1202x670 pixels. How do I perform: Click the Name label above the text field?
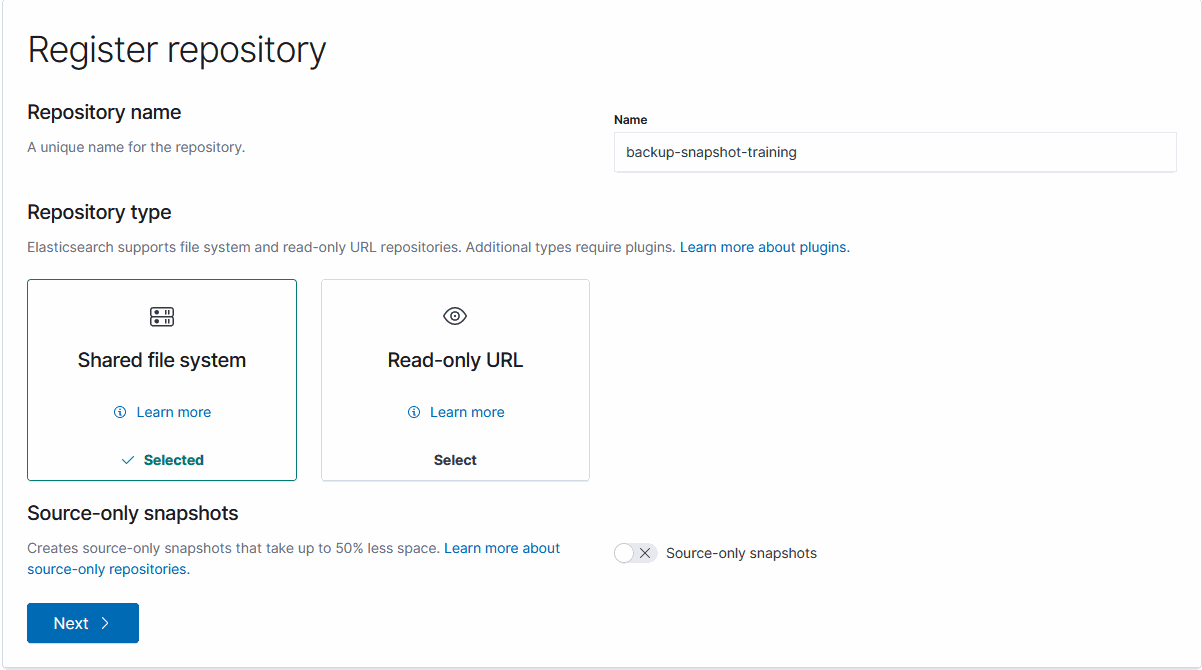(630, 119)
